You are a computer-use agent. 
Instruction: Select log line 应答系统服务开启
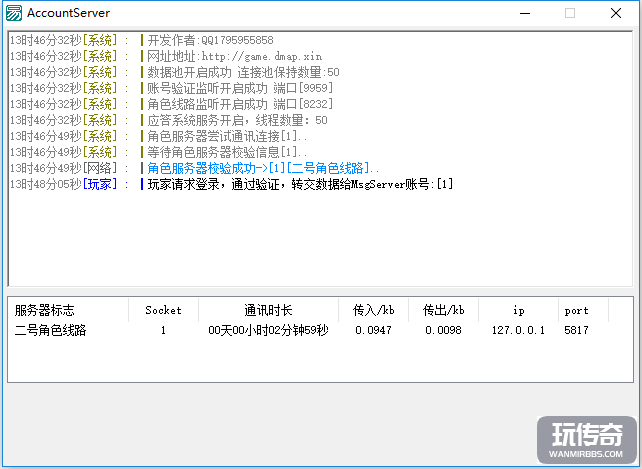(x=169, y=120)
